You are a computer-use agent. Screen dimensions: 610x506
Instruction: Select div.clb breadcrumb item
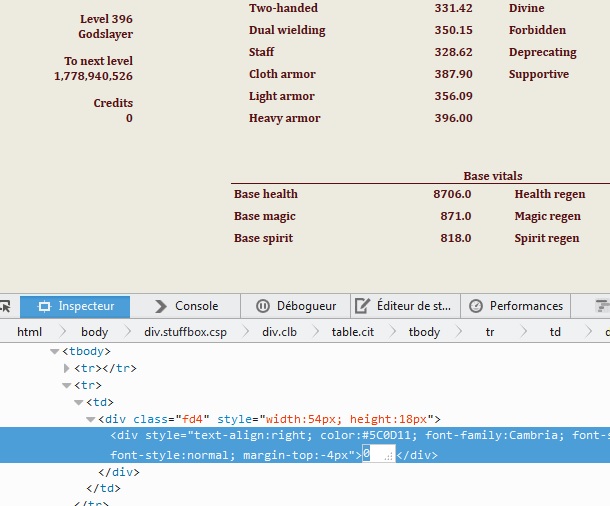[x=279, y=332]
